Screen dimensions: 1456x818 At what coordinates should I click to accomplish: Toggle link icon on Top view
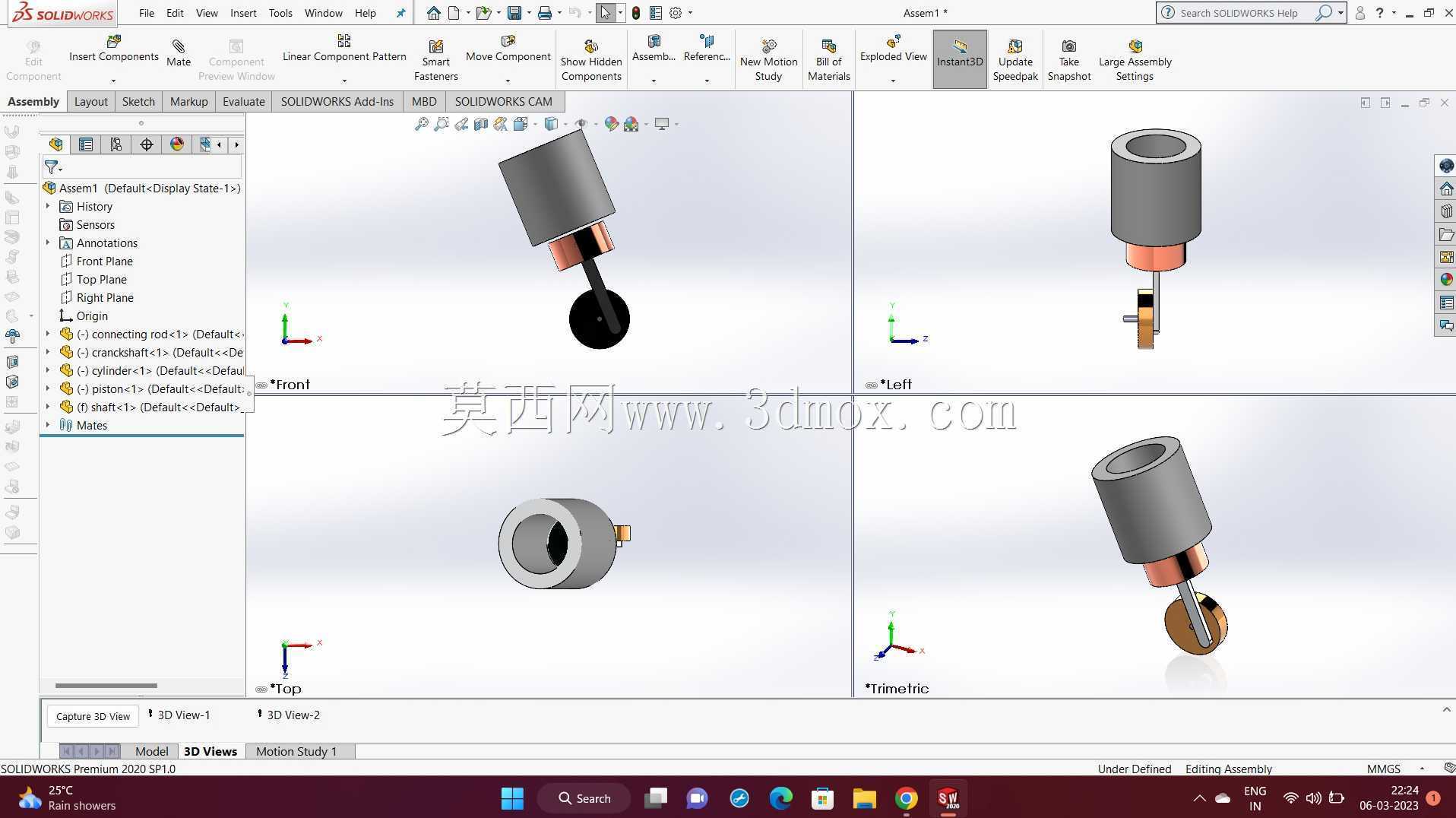[x=261, y=690]
